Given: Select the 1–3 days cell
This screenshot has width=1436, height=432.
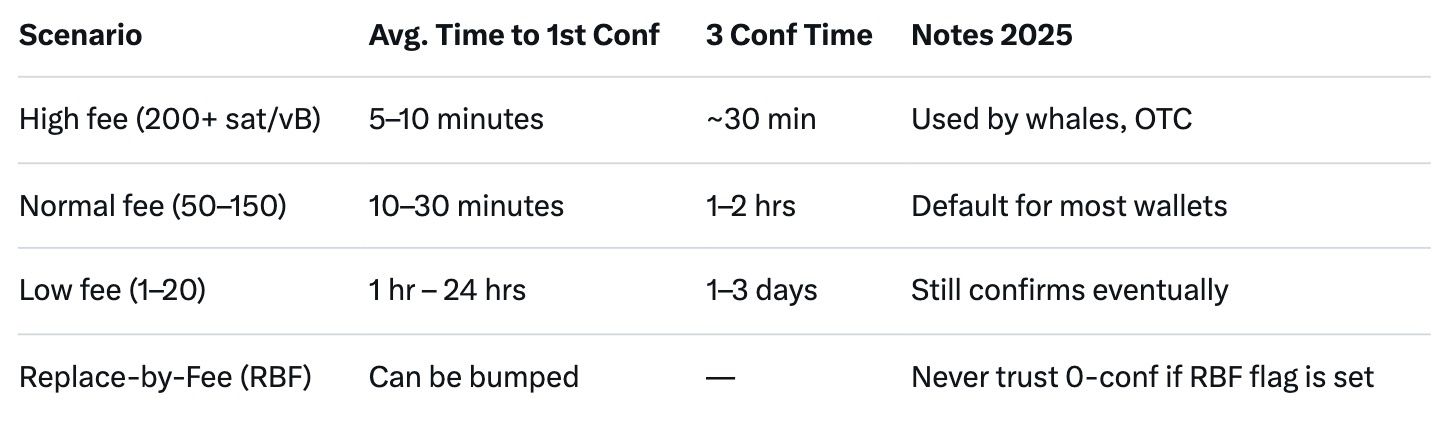Looking at the screenshot, I should coord(762,291).
